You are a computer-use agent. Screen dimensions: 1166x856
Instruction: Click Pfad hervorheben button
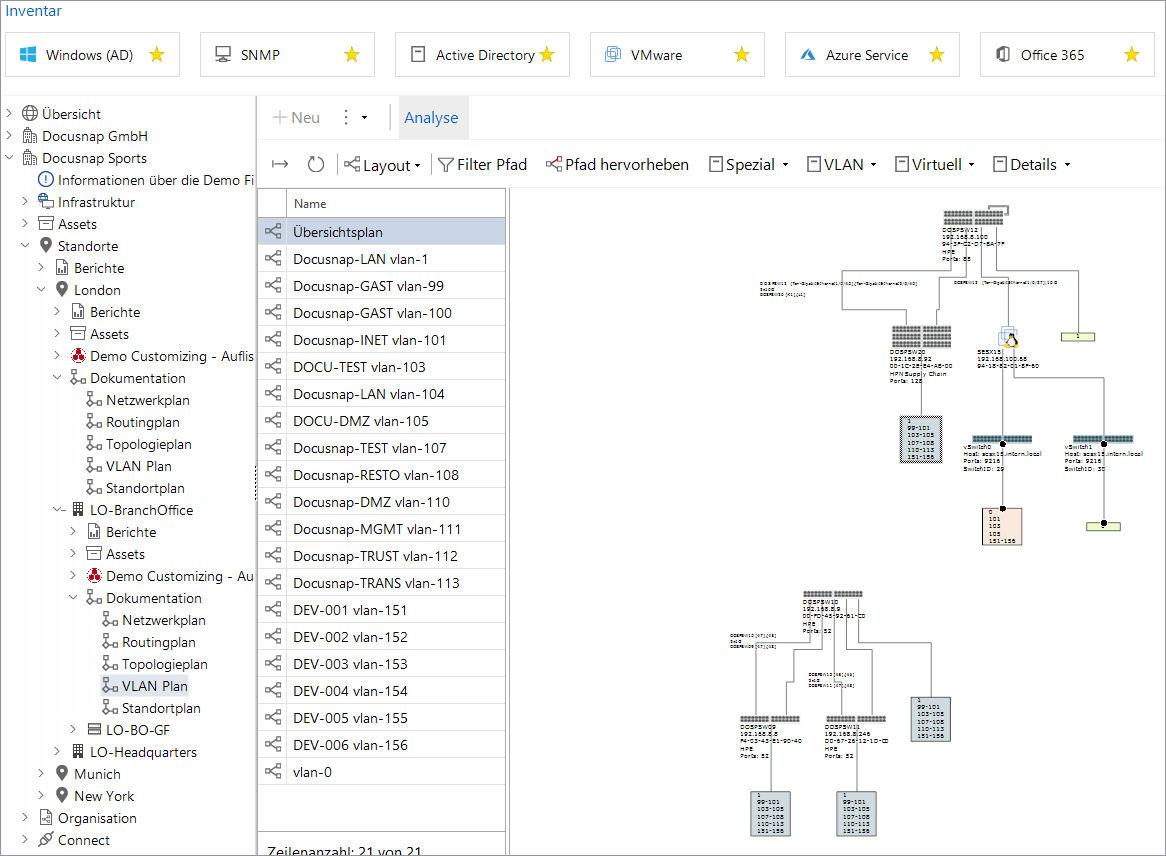pos(617,164)
